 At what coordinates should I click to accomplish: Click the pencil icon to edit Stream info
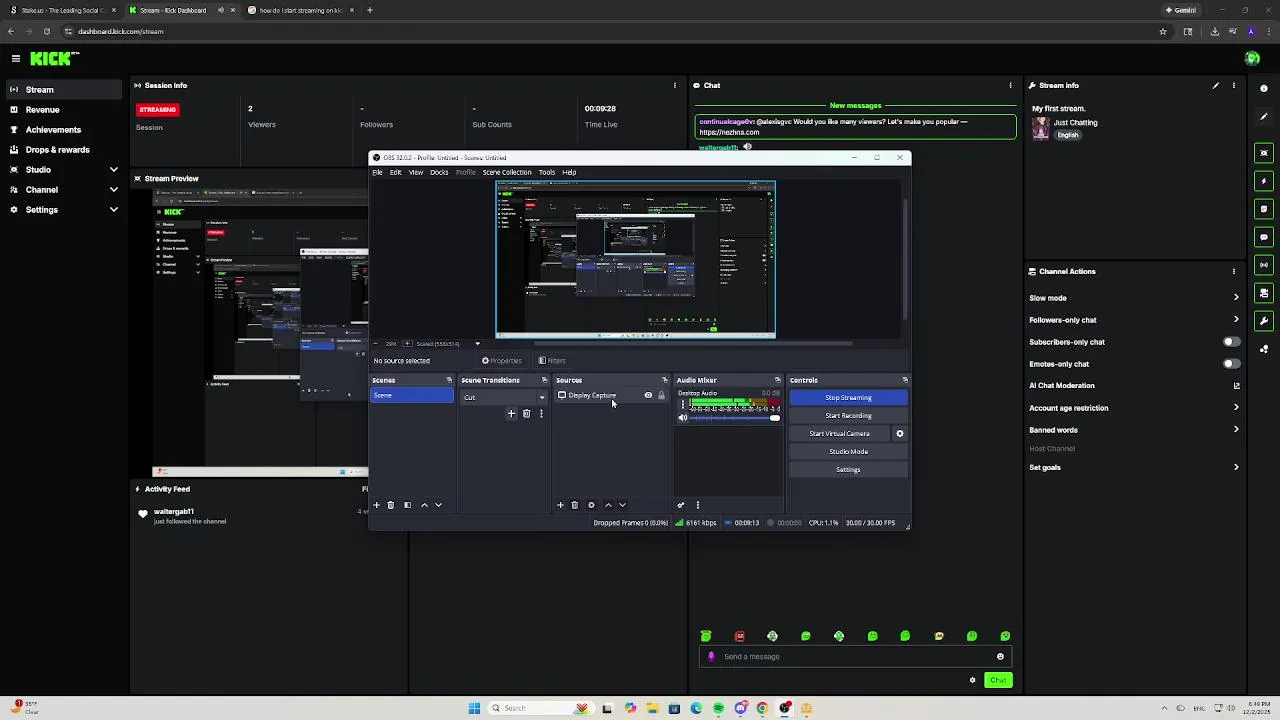pyautogui.click(x=1216, y=86)
